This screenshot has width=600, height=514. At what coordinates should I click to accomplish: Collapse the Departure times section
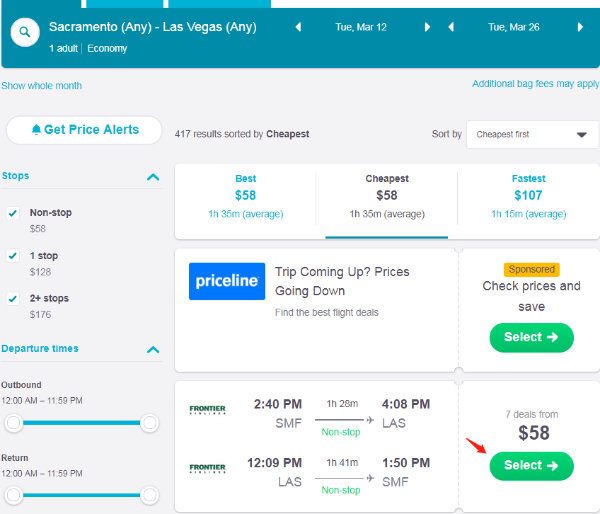tap(153, 349)
